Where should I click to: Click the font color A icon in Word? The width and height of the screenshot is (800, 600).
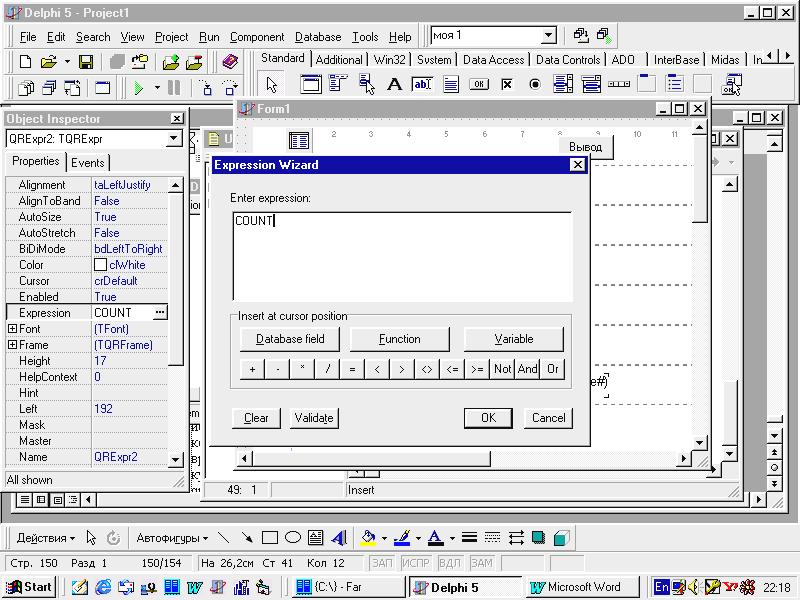(435, 538)
